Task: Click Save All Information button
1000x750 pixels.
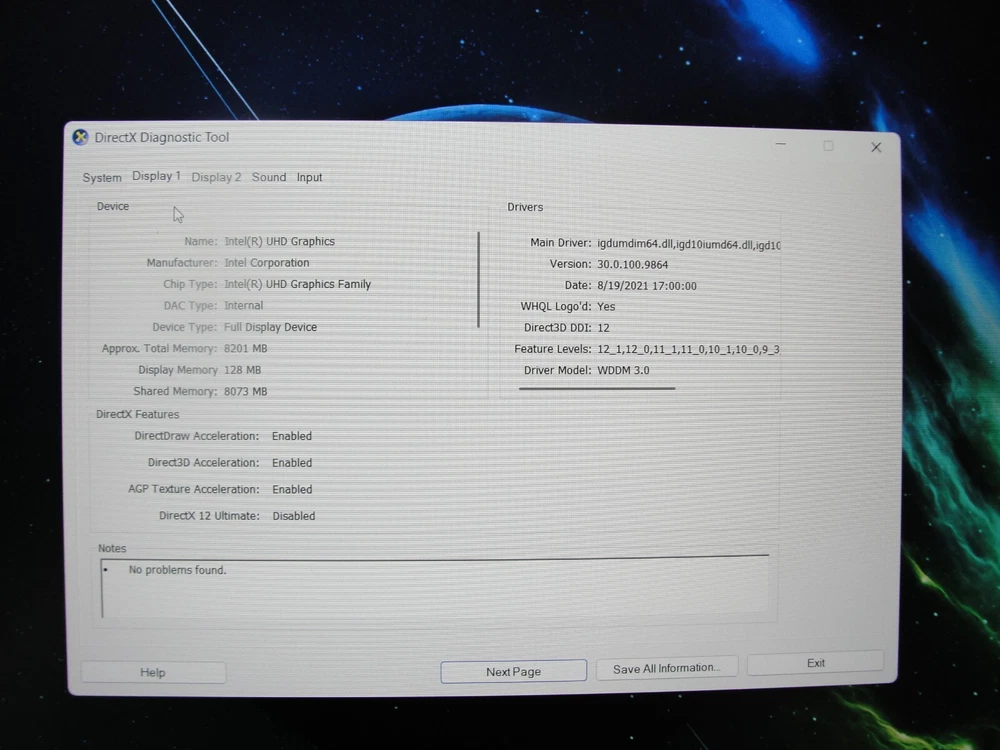Action: [x=666, y=668]
